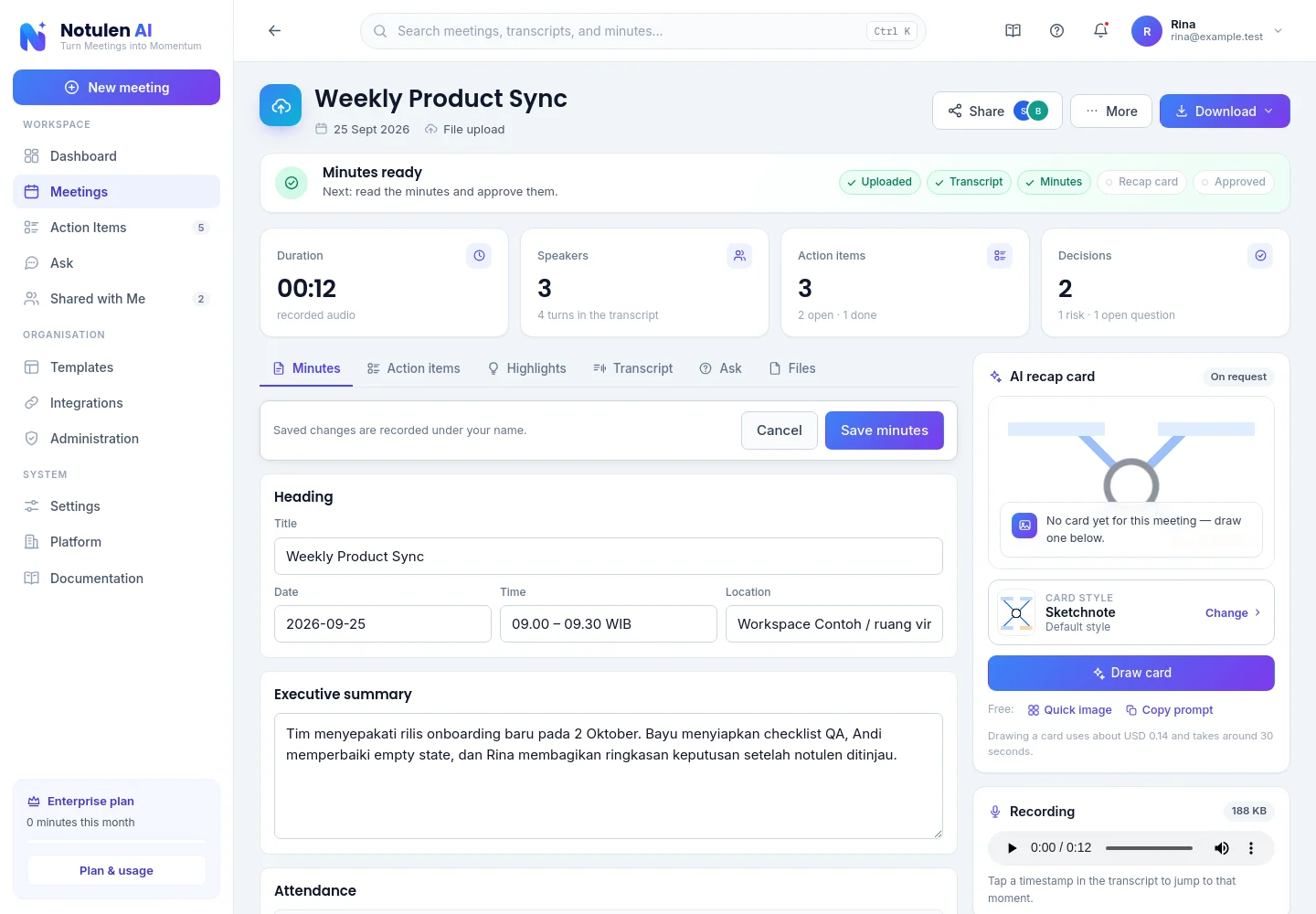Edit the Location field
Image resolution: width=1316 pixels, height=914 pixels.
pos(834,624)
